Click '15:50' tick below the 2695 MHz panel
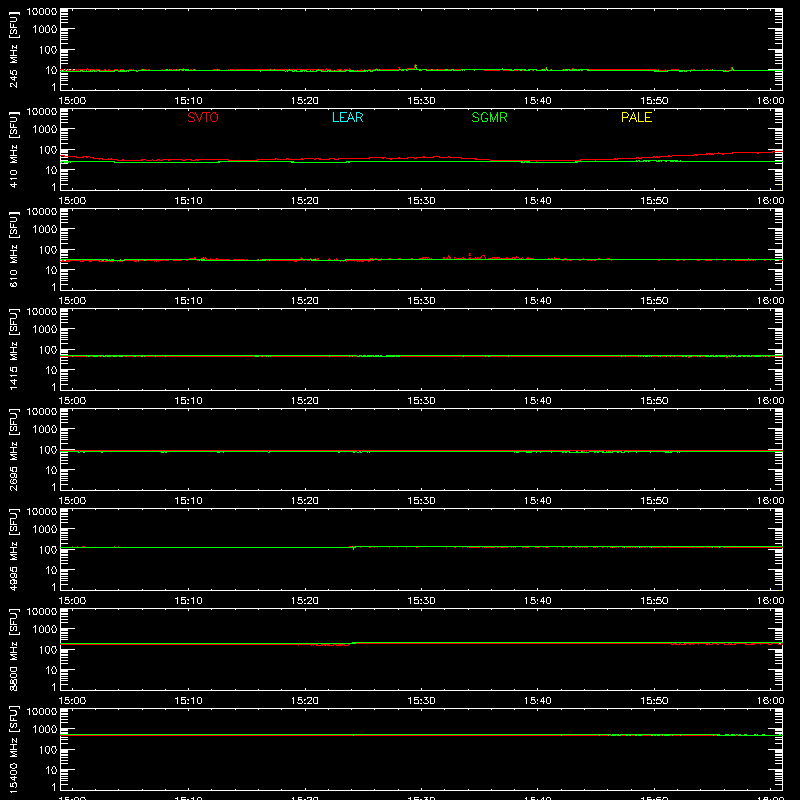The width and height of the screenshot is (800, 800). (654, 501)
